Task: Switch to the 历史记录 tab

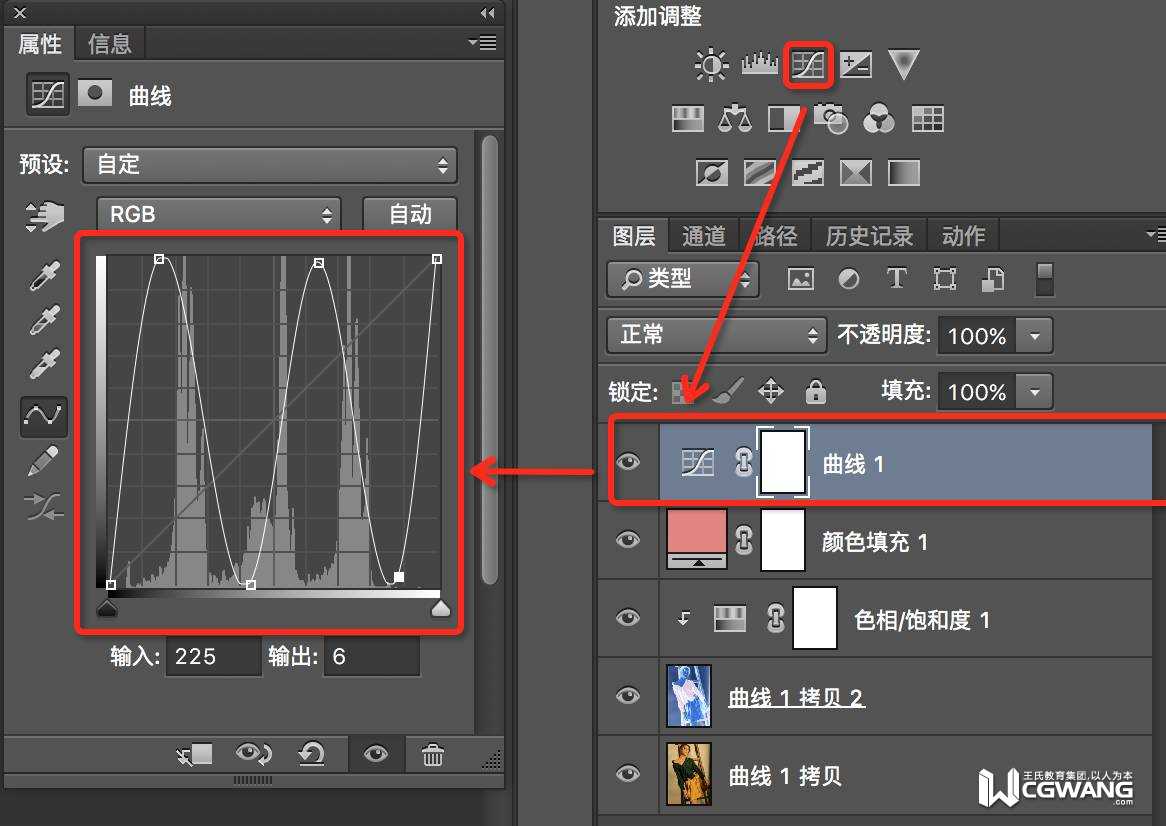Action: pyautogui.click(x=869, y=236)
